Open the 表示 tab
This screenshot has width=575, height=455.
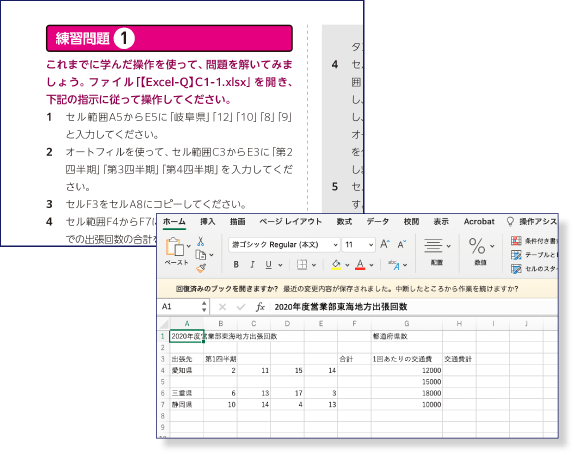(441, 221)
